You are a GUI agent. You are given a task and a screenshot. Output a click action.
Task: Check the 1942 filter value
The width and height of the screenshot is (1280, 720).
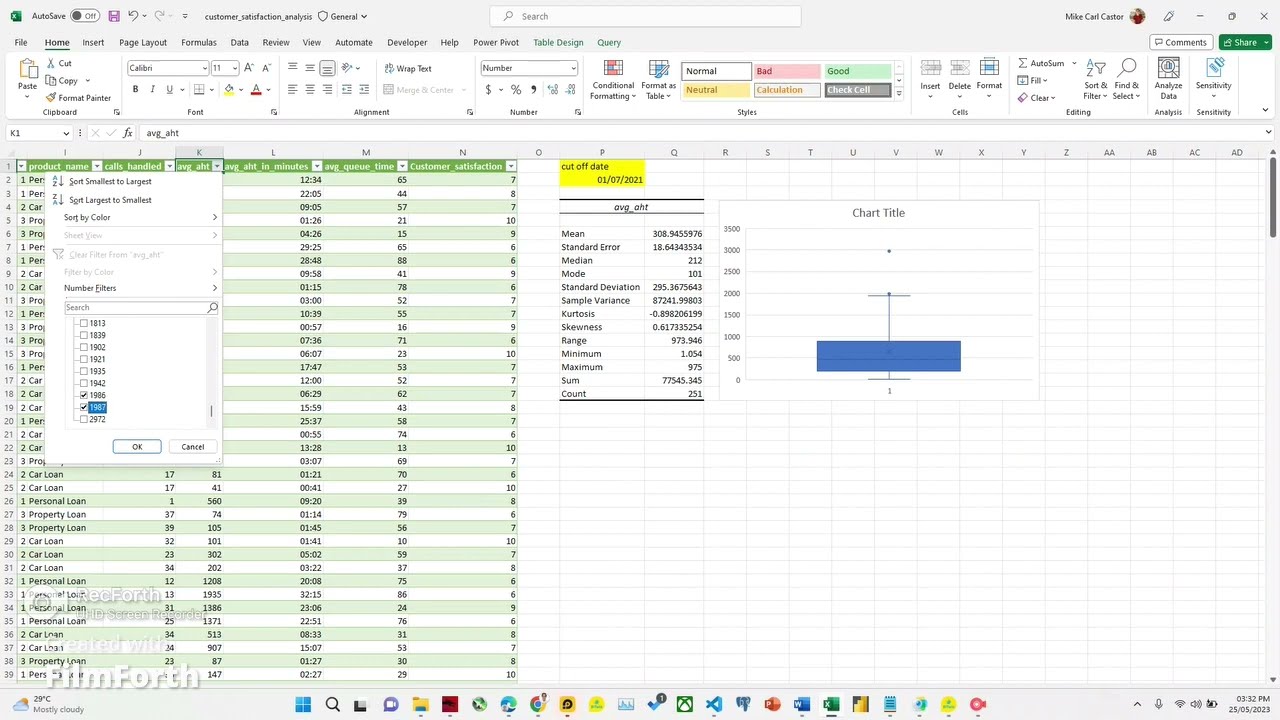[x=84, y=383]
